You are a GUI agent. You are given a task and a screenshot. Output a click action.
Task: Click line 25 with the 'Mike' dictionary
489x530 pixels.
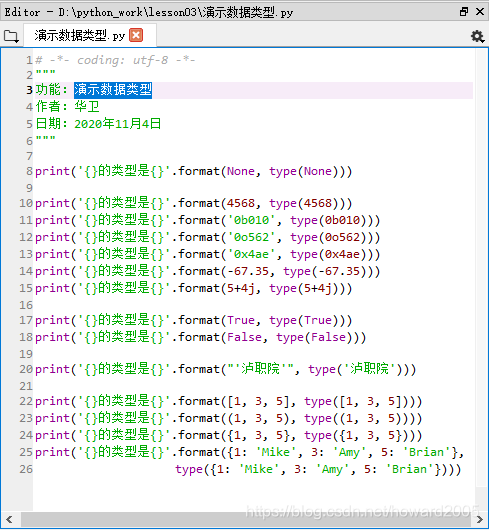(x=249, y=452)
